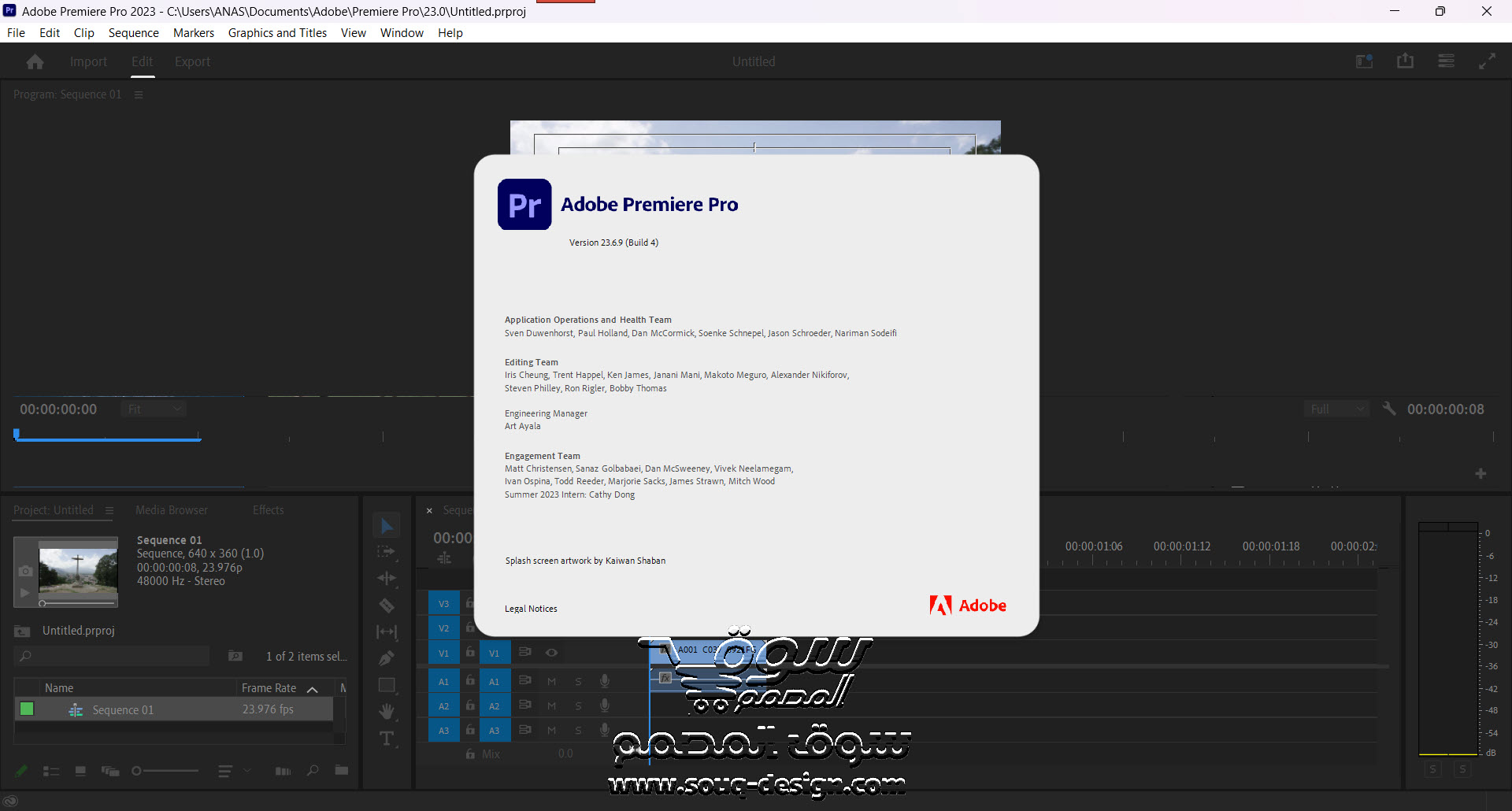Select the Hand tool
Image resolution: width=1512 pixels, height=811 pixels.
point(386,711)
